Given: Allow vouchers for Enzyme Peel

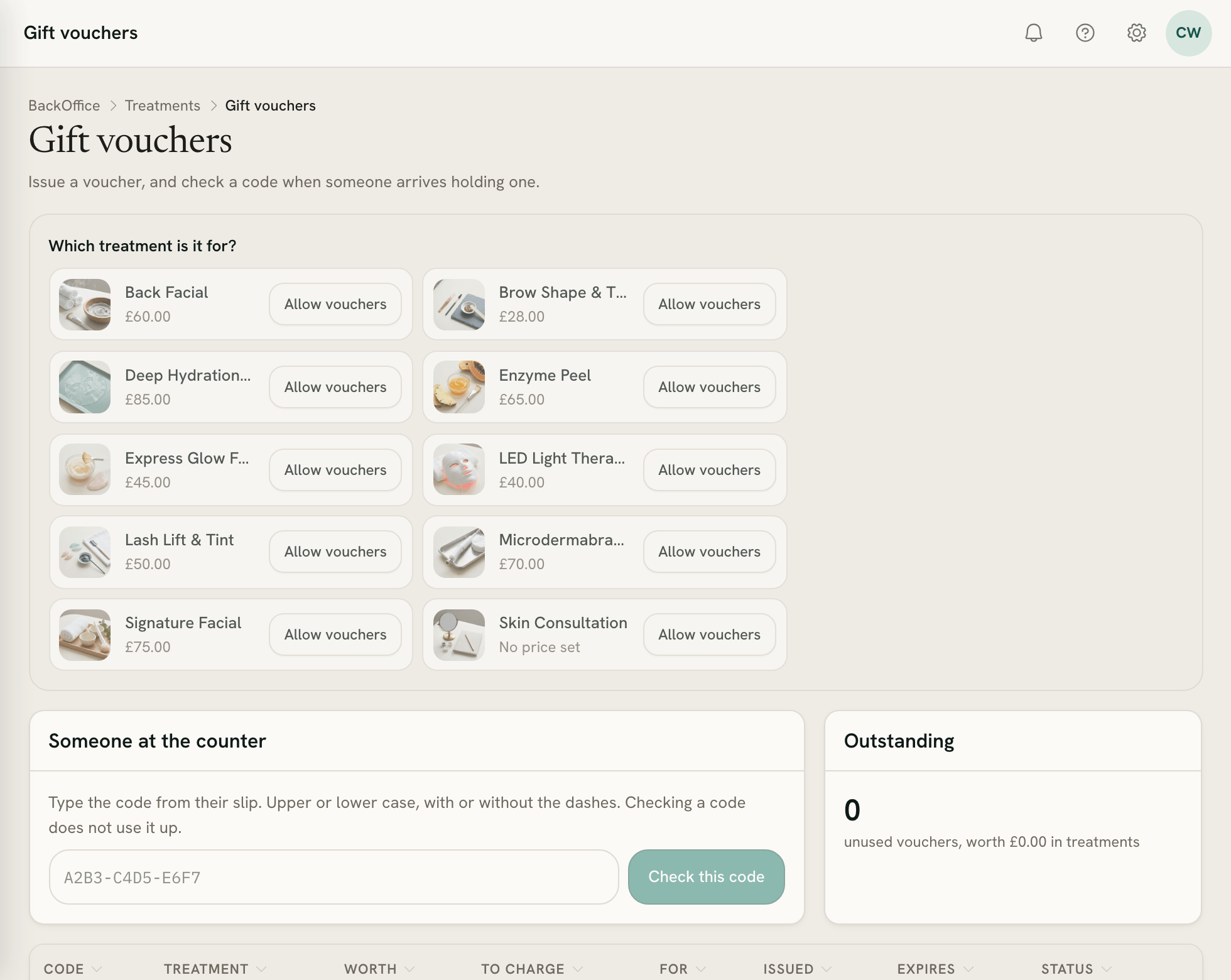Looking at the screenshot, I should click(710, 387).
